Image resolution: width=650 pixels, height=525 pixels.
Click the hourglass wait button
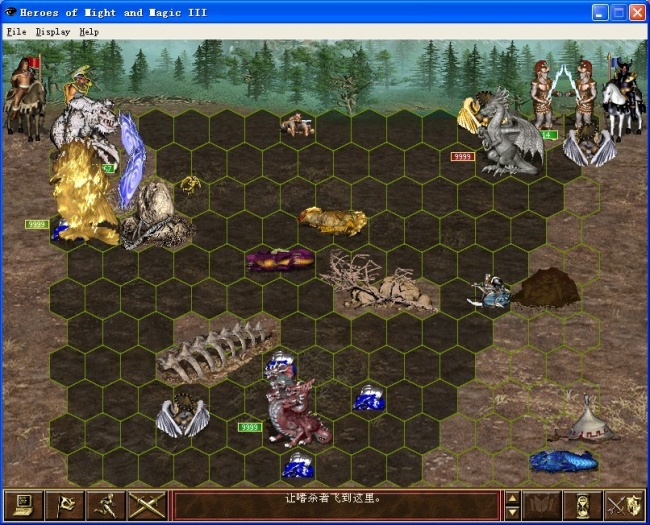pos(582,505)
